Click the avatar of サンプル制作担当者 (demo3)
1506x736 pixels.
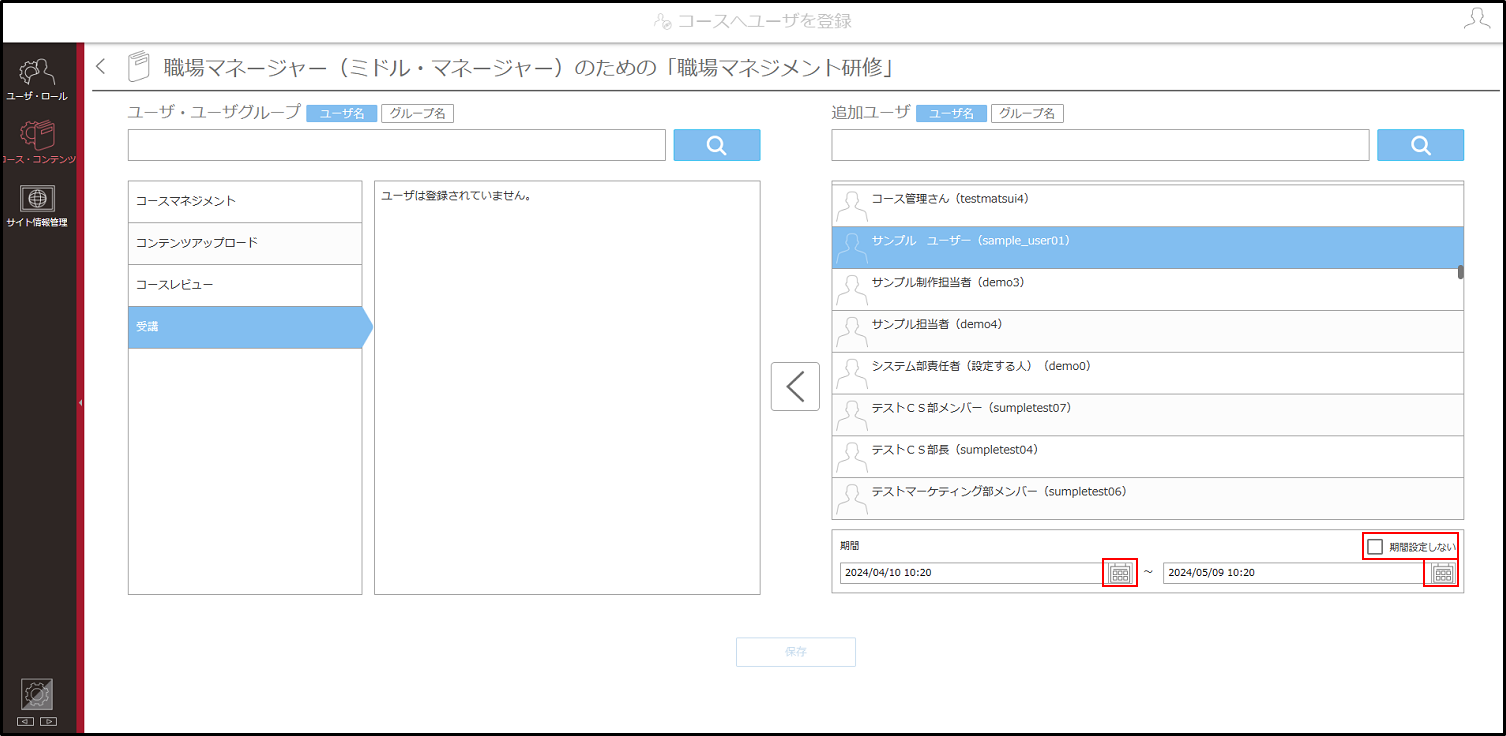click(x=851, y=290)
